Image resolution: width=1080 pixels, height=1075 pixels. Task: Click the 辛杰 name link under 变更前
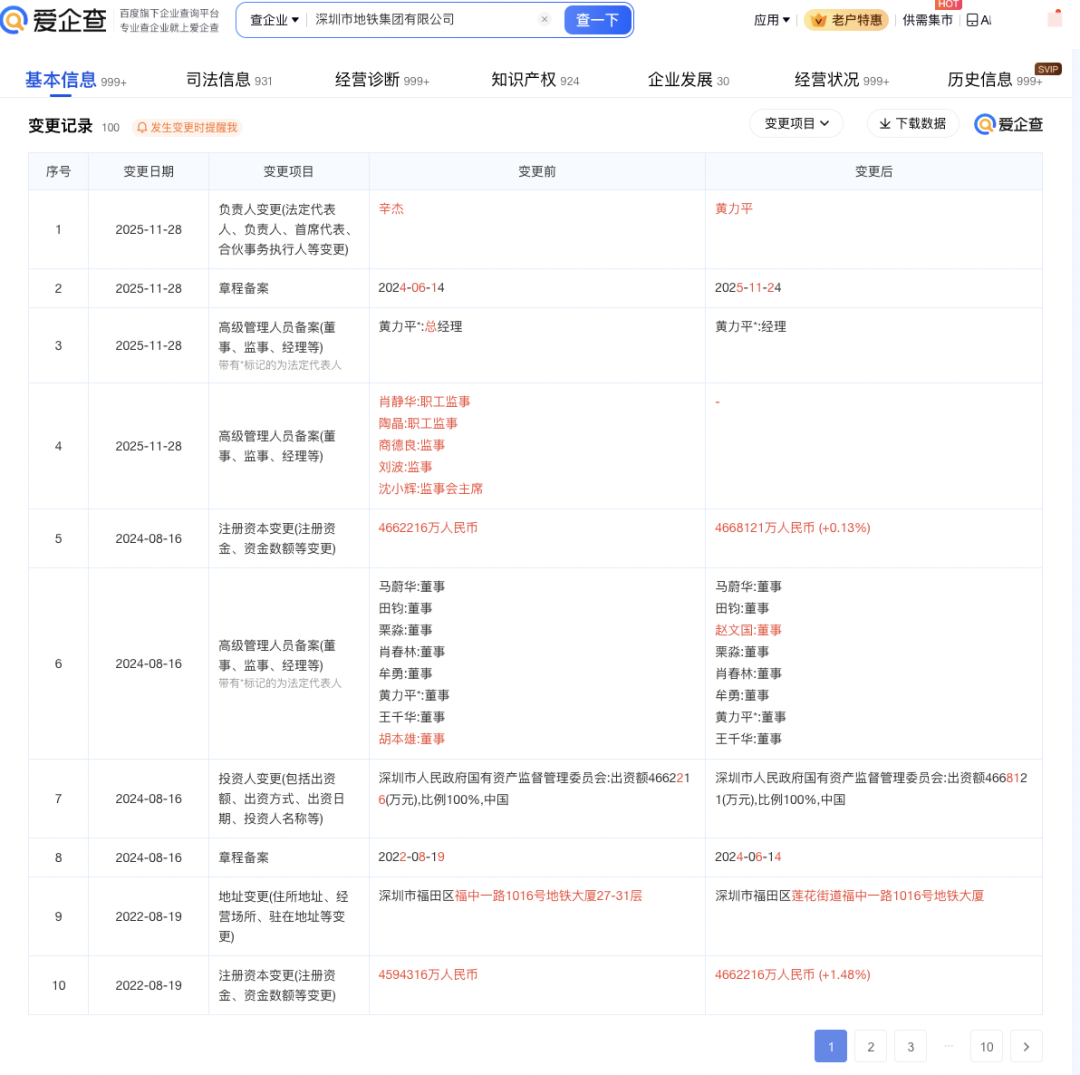click(x=391, y=210)
